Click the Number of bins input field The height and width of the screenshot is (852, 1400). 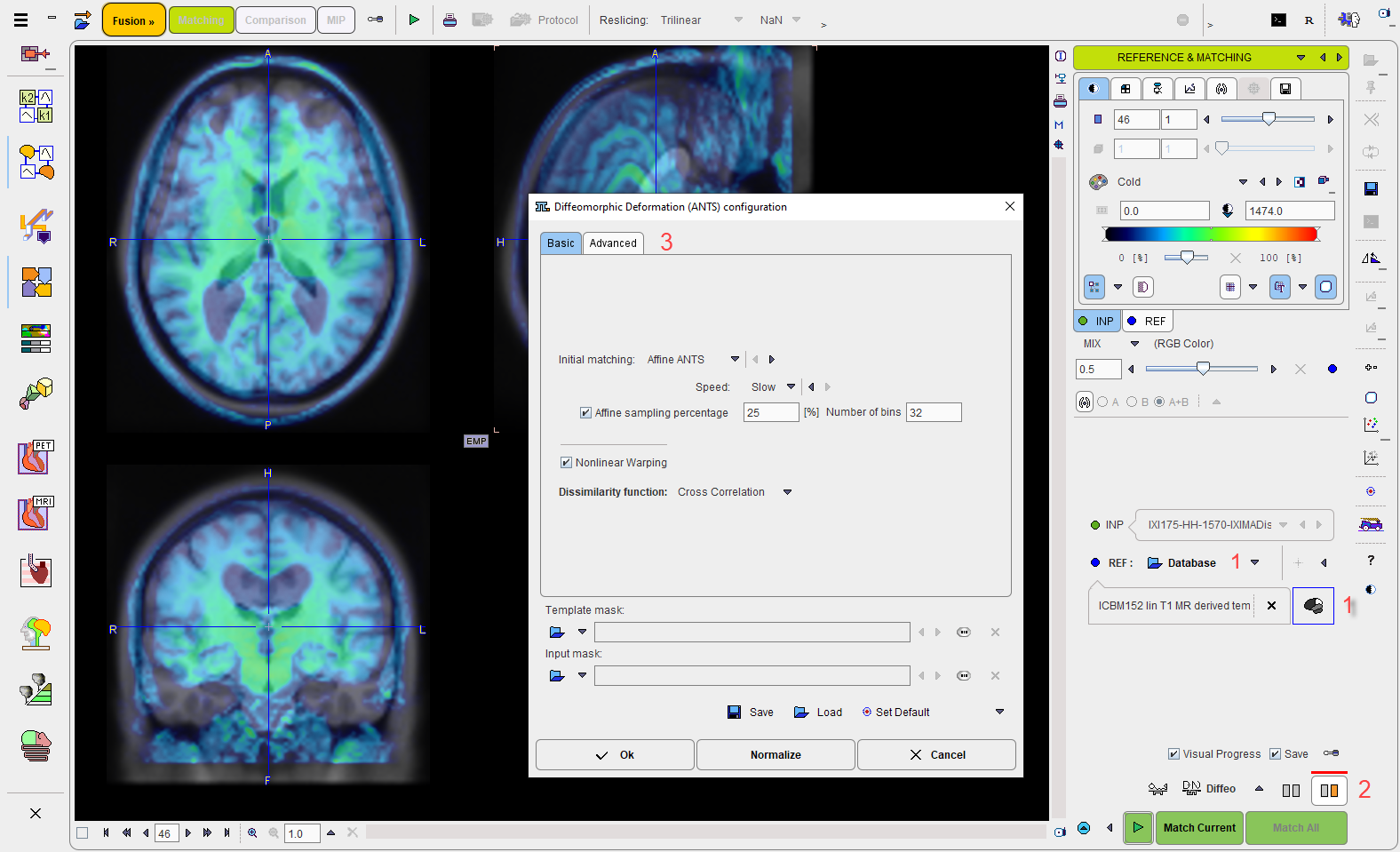[934, 412]
